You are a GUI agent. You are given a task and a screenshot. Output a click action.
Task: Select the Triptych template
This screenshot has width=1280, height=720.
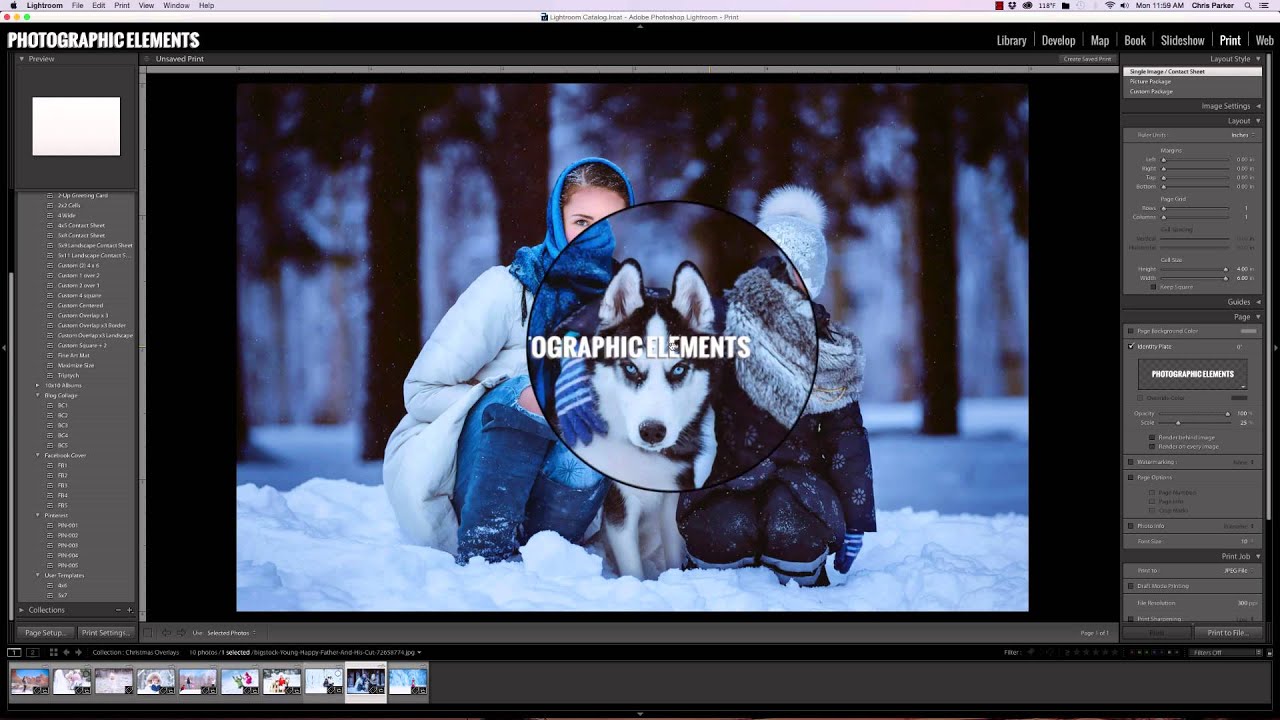point(68,375)
